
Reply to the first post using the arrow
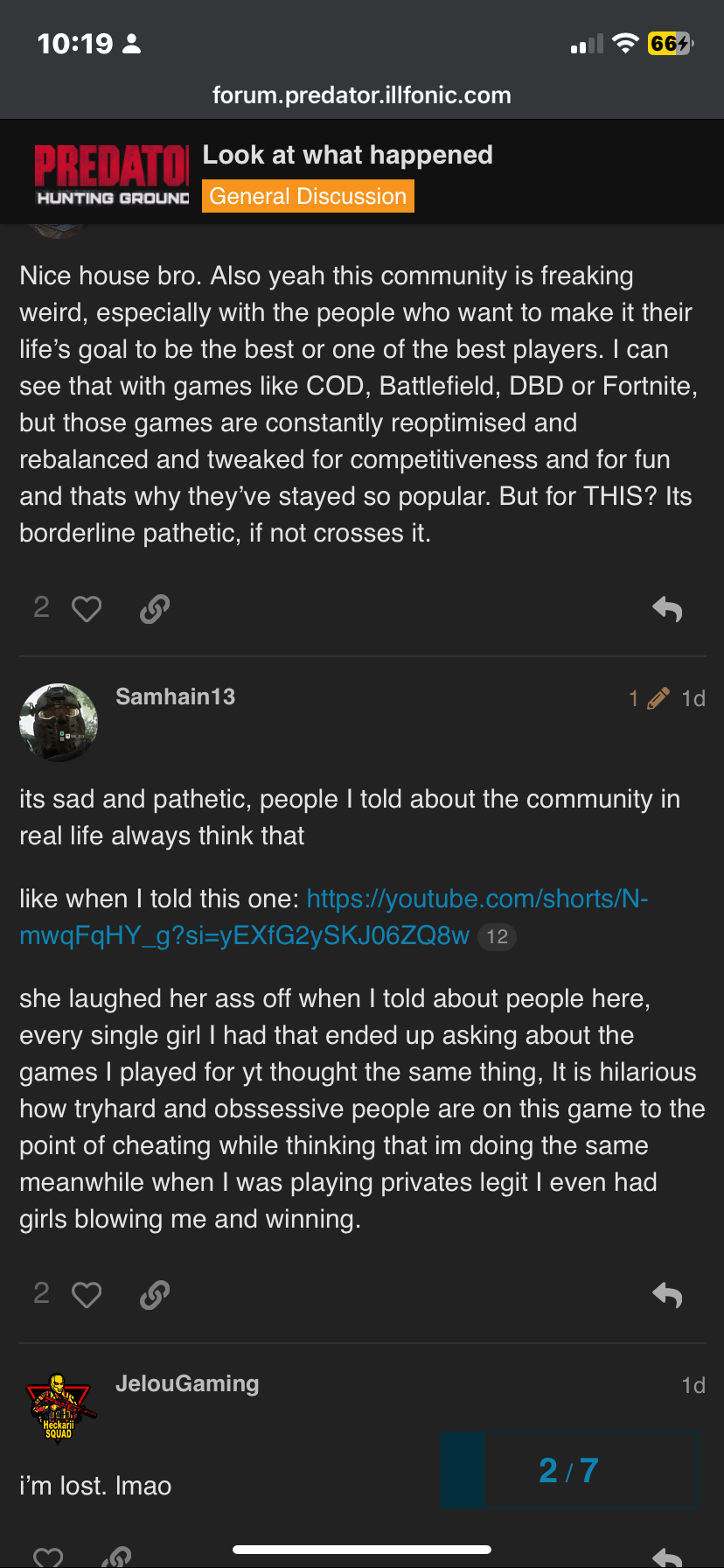[x=667, y=609]
